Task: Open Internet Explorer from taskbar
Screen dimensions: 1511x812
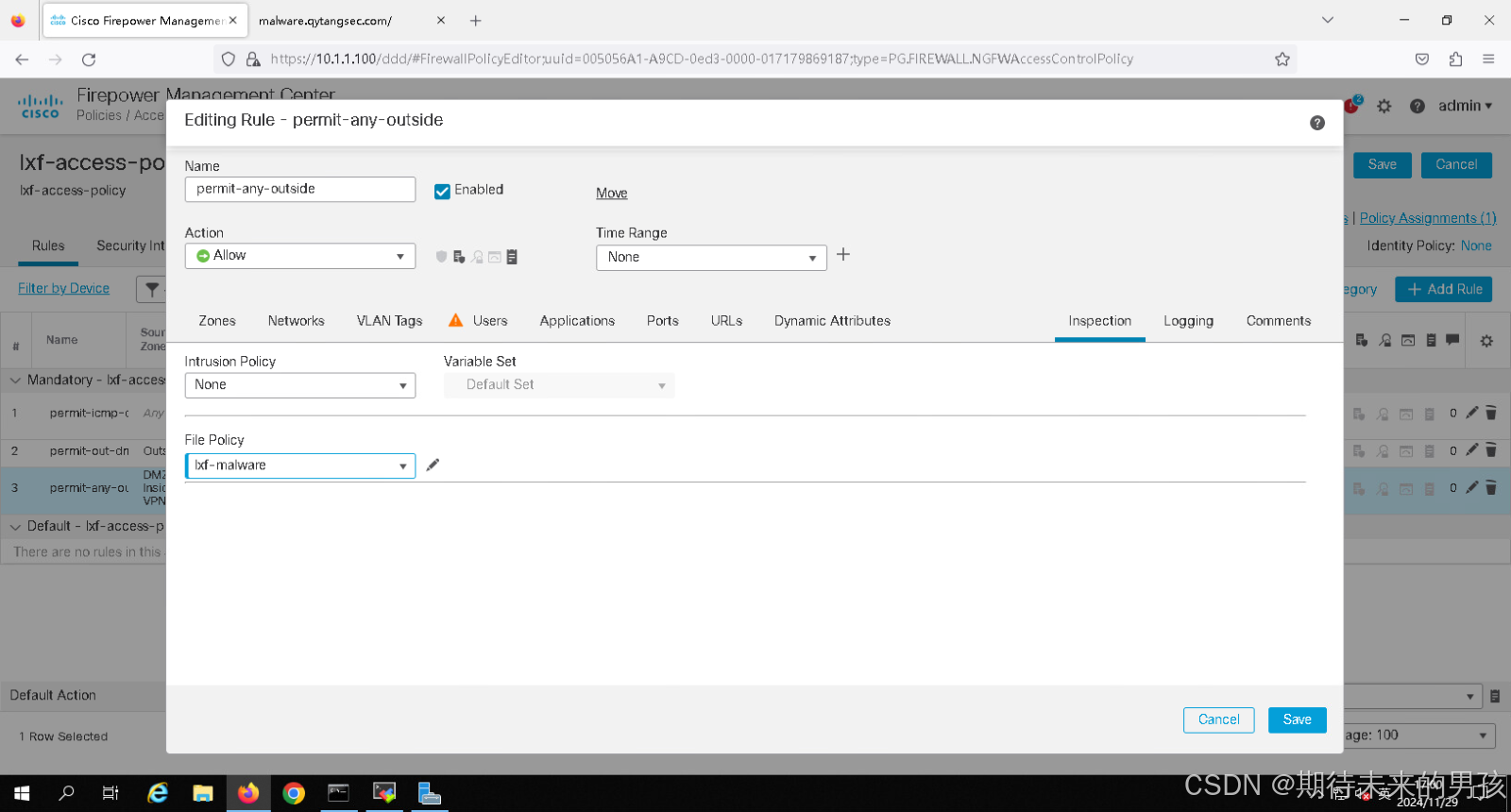Action: pyautogui.click(x=158, y=793)
